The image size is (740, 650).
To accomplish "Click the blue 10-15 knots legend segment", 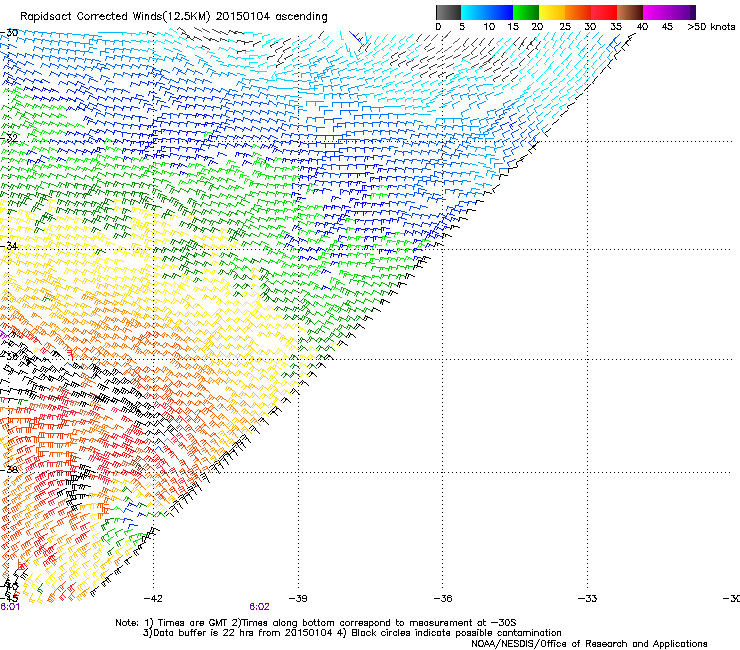I will point(500,12).
